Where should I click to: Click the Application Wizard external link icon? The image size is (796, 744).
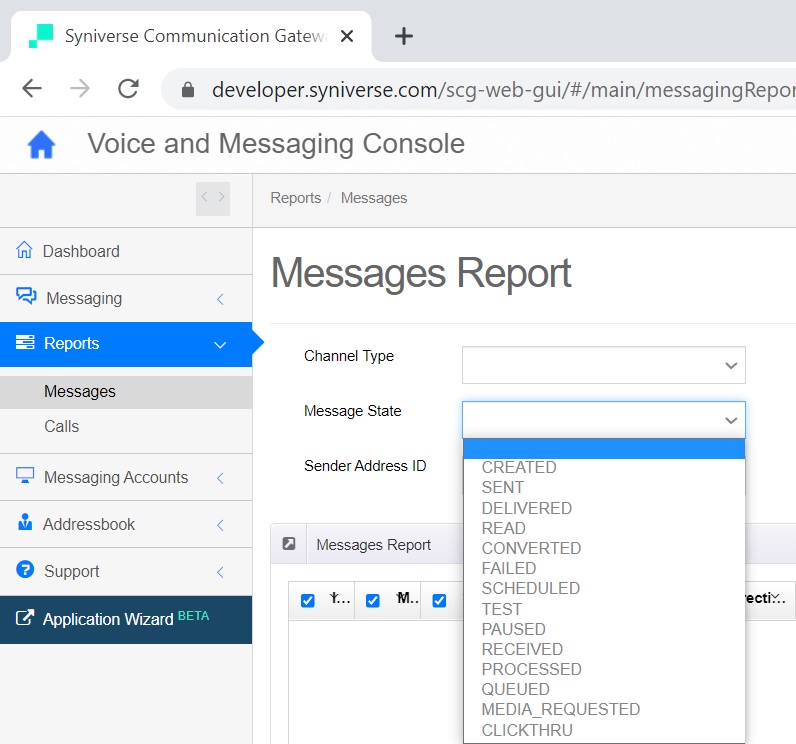[x=25, y=618]
